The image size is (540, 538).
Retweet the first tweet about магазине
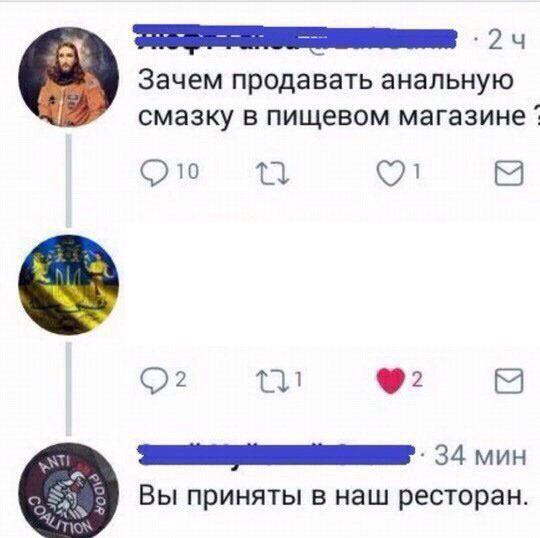click(272, 173)
